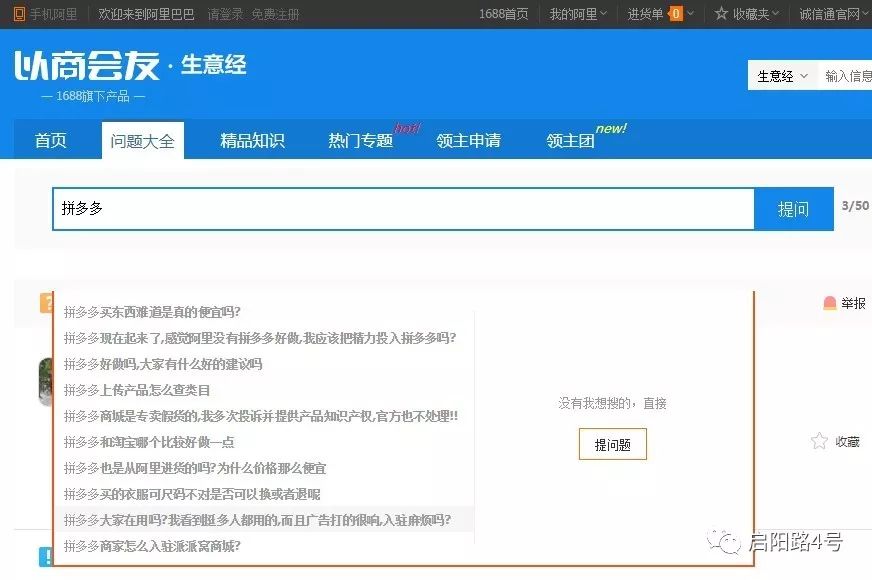The height and width of the screenshot is (580, 872).
Task: Click the 免费注册 link
Action: (x=275, y=14)
